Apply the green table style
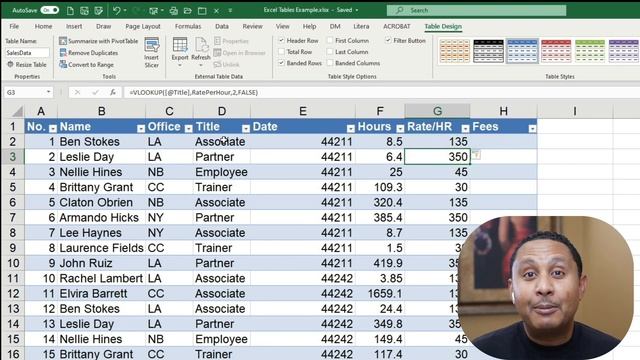 click(590, 51)
